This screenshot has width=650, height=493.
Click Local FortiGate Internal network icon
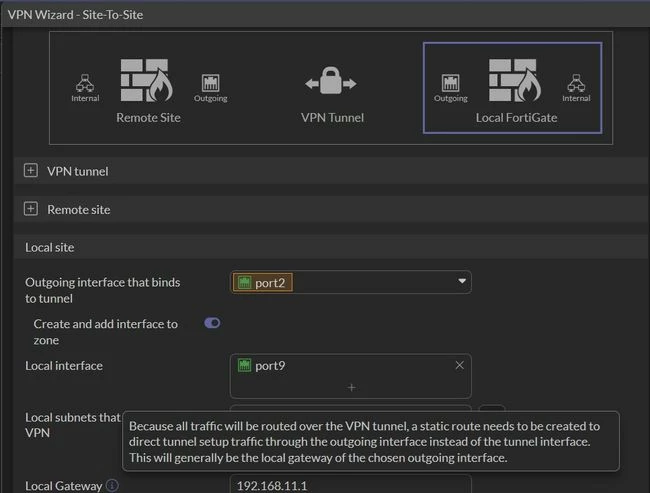(x=576, y=83)
